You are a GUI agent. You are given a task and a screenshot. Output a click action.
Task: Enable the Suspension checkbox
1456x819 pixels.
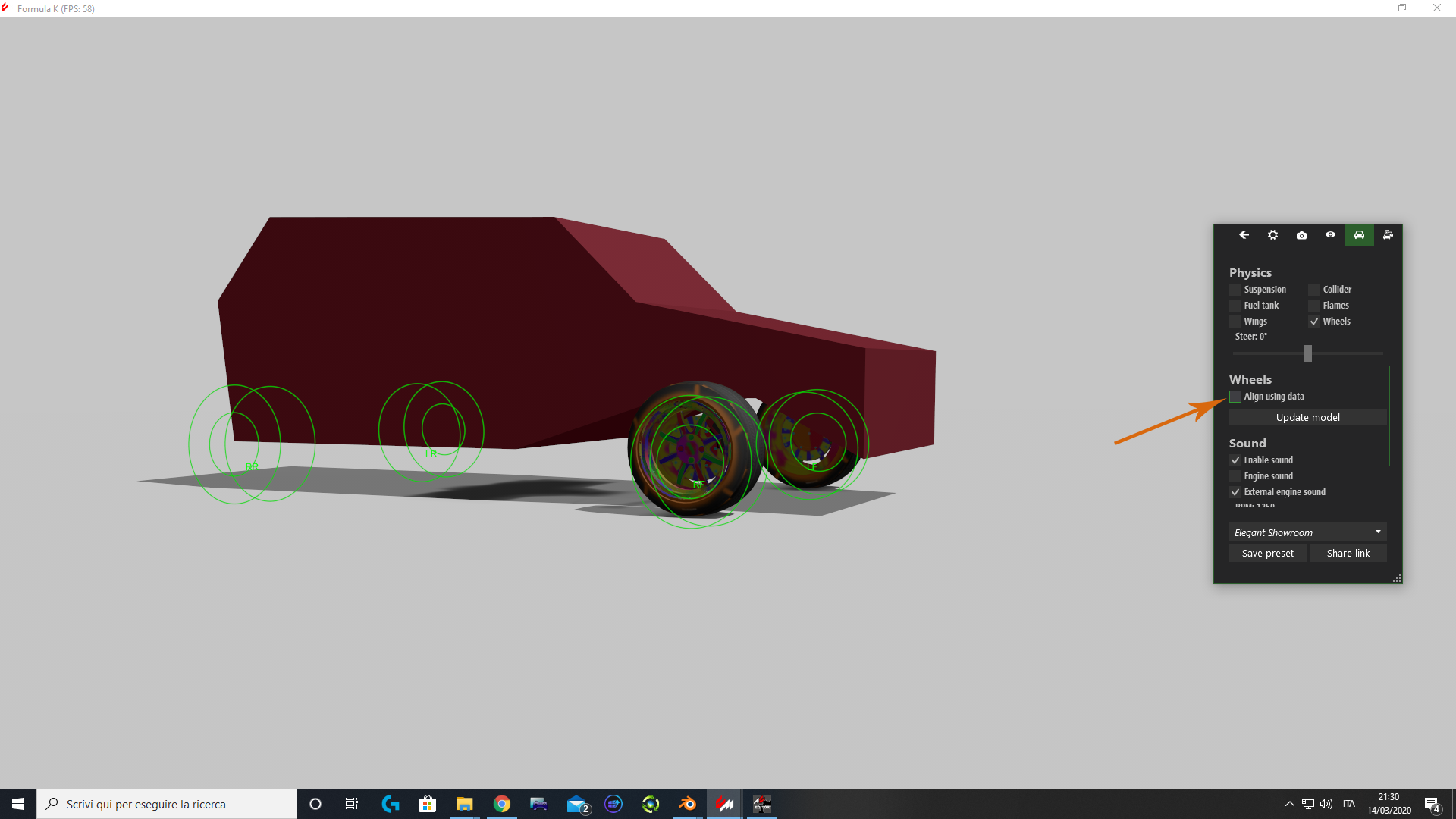[x=1235, y=290]
